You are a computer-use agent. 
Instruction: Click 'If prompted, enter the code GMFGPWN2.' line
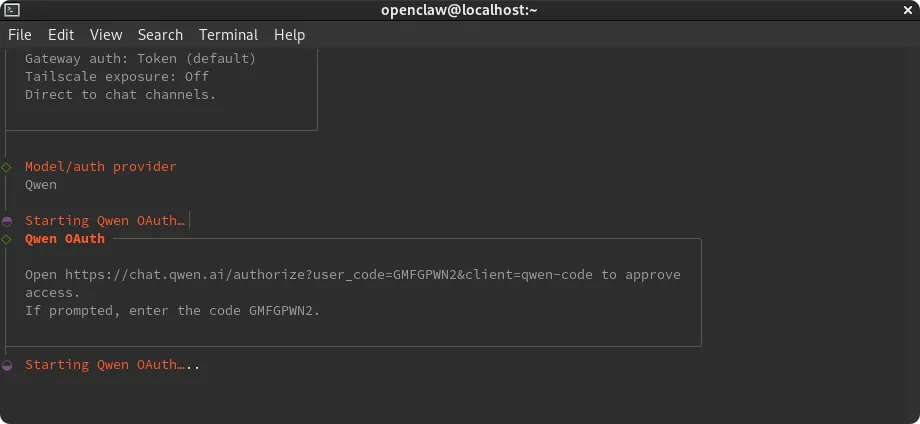[172, 311]
